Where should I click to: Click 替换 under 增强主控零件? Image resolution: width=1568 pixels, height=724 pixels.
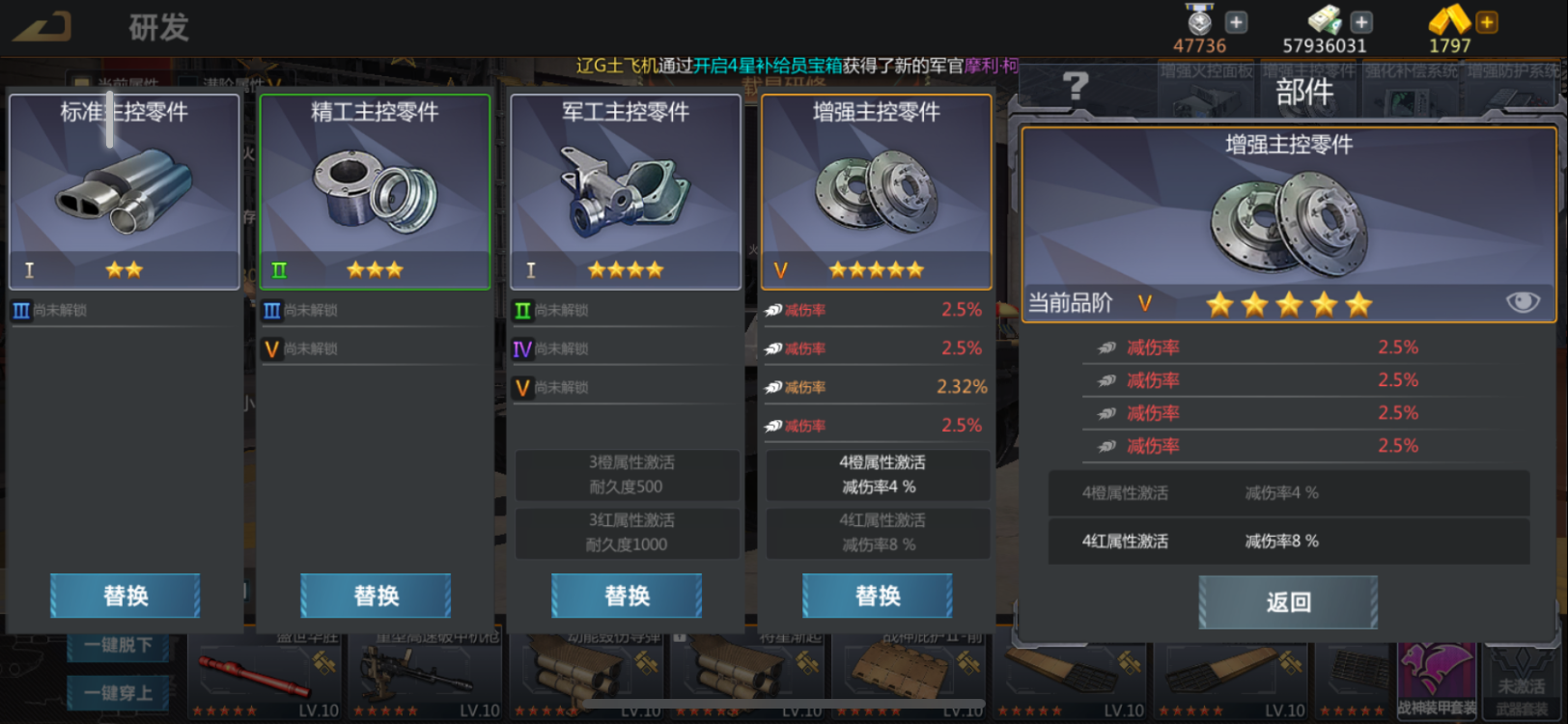pyautogui.click(x=878, y=596)
